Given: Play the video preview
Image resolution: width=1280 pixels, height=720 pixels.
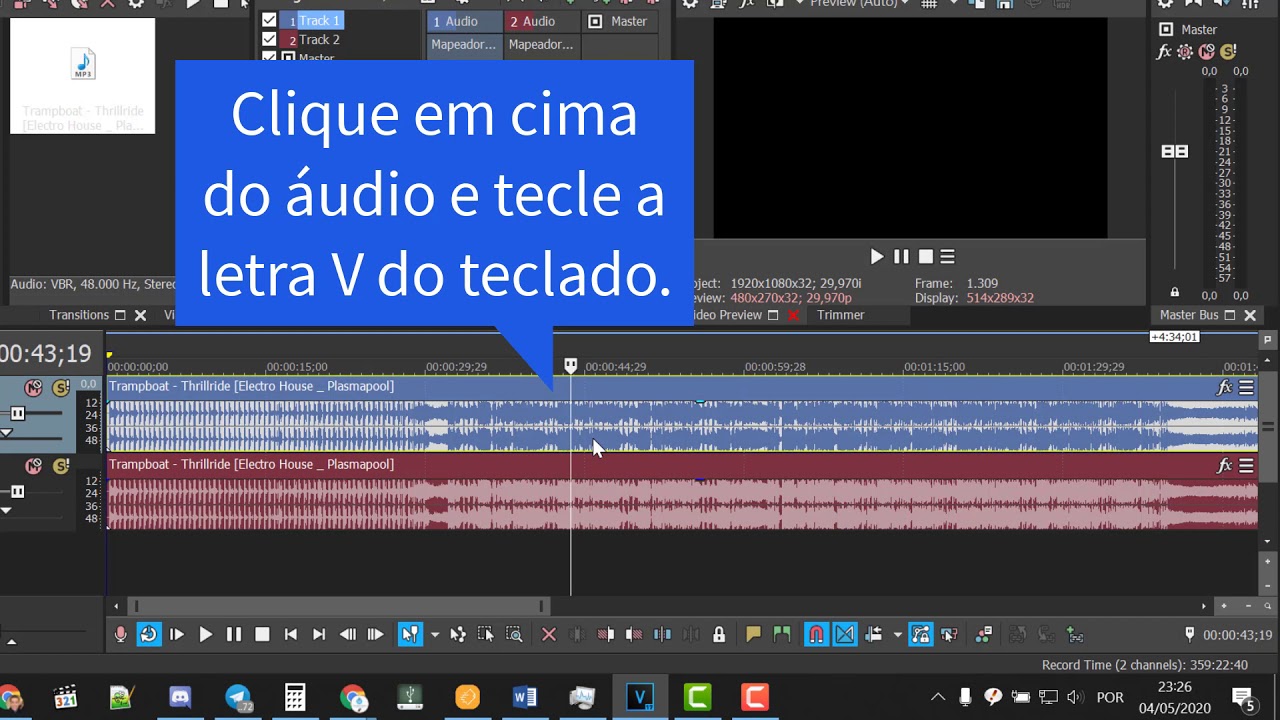Looking at the screenshot, I should (877, 257).
